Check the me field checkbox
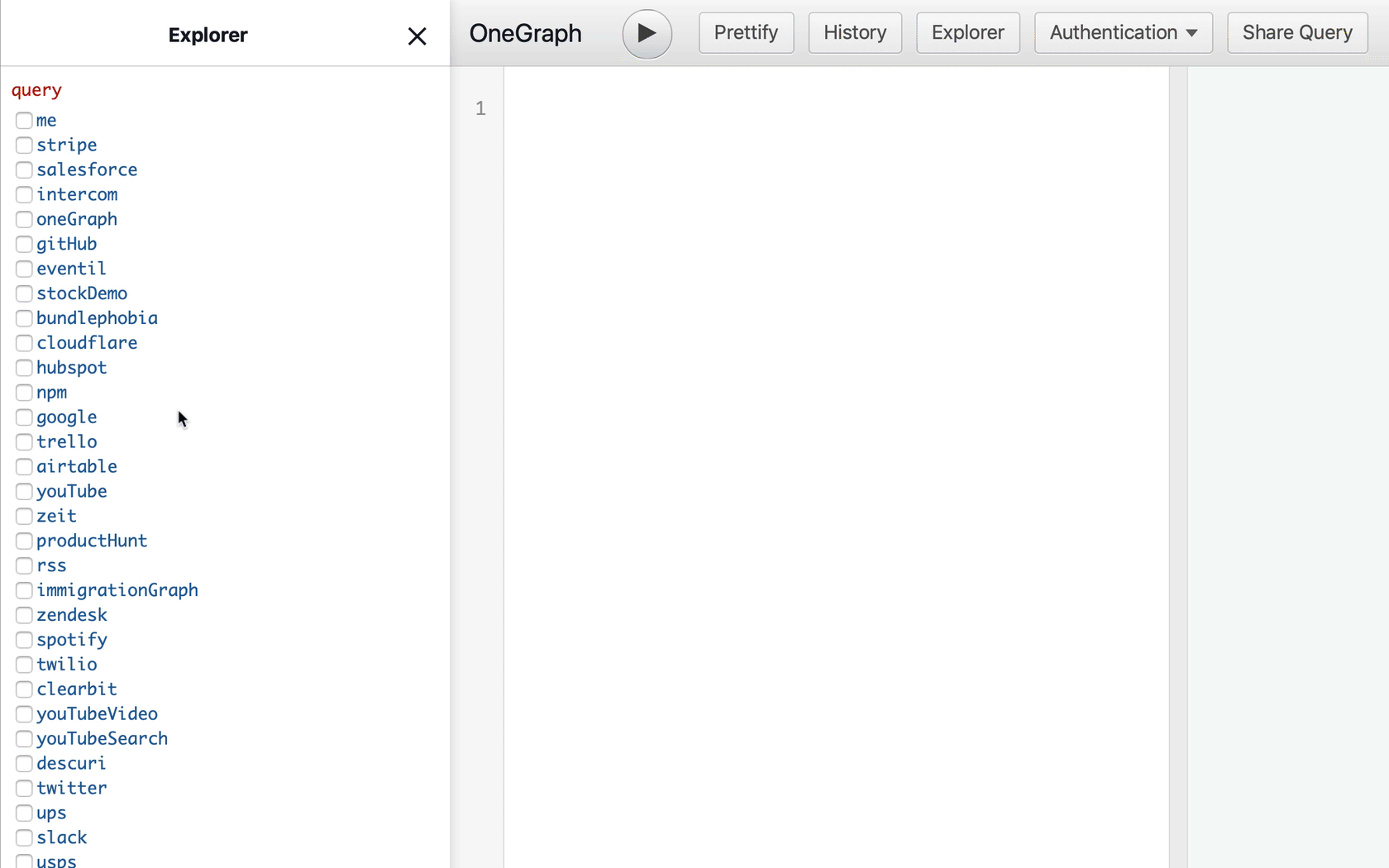Viewport: 1389px width, 868px height. (24, 121)
